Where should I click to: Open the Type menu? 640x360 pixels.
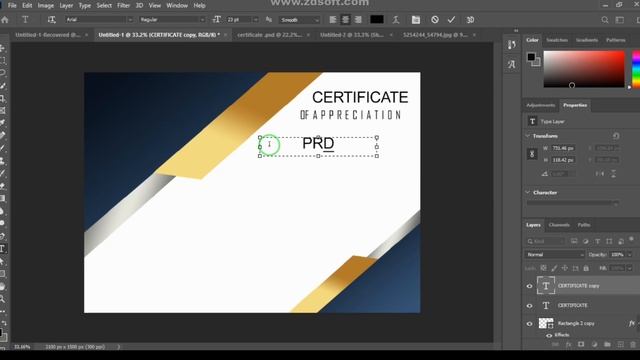pos(84,5)
